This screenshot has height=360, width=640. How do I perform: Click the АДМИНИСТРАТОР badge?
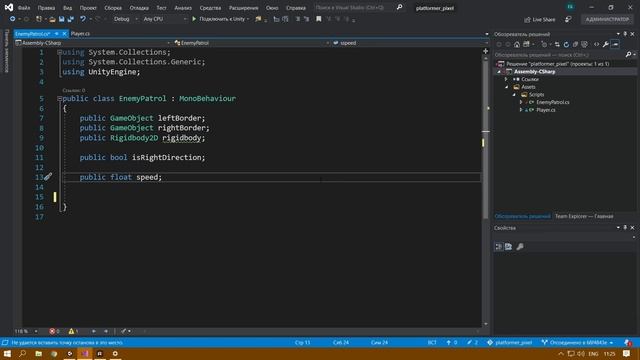point(607,19)
